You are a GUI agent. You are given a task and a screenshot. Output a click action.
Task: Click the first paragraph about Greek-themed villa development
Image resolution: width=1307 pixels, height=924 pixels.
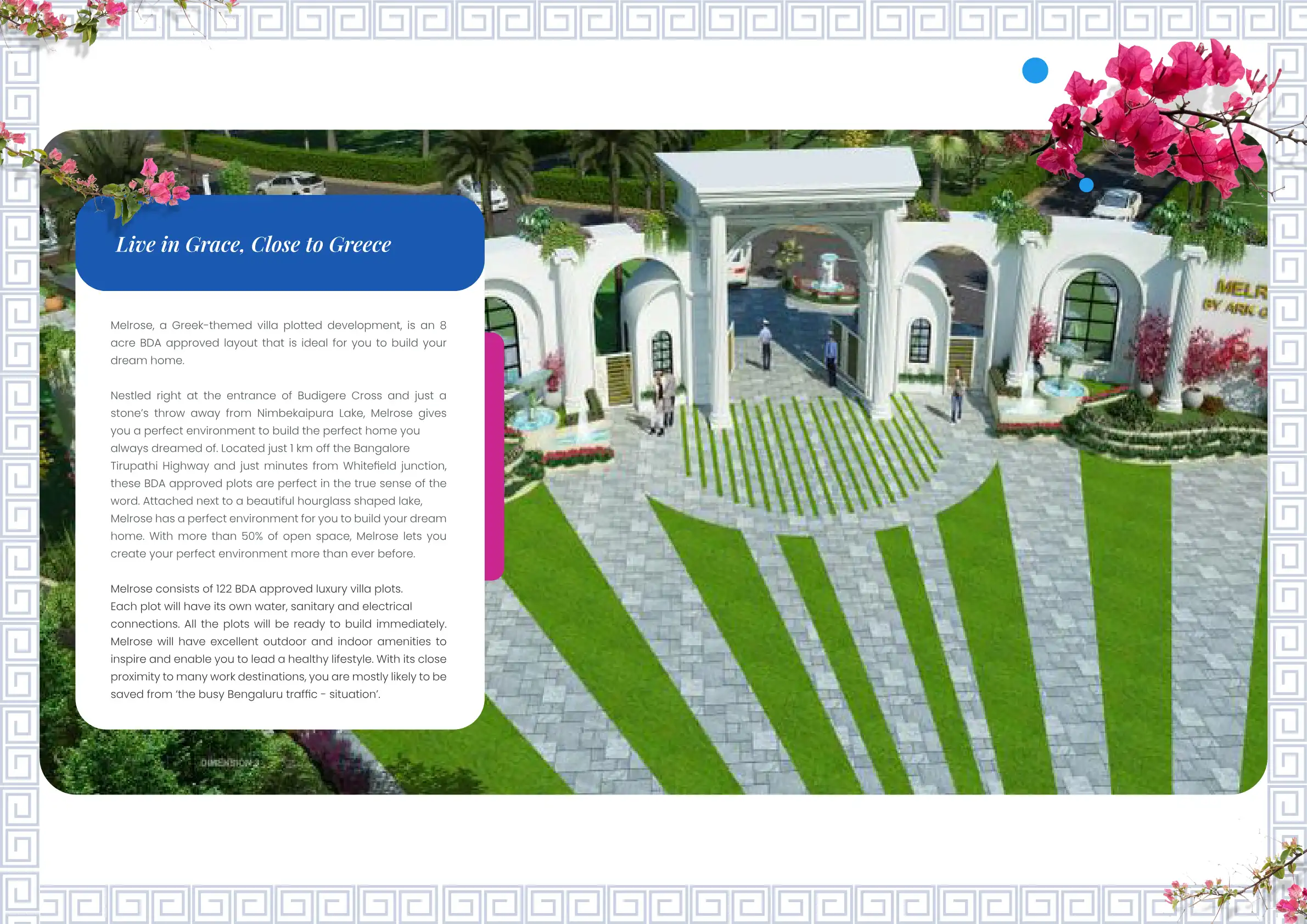pyautogui.click(x=278, y=343)
